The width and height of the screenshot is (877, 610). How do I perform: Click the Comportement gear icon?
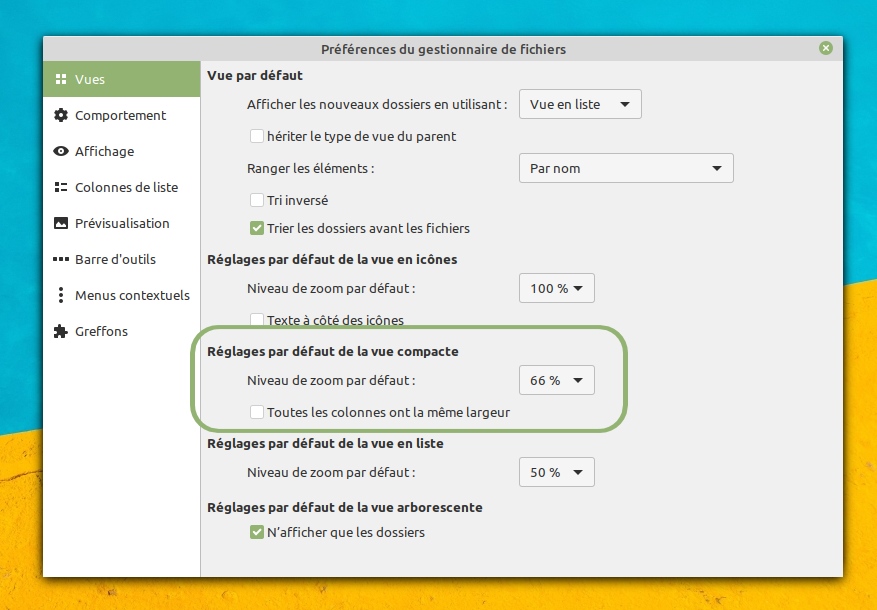click(61, 116)
